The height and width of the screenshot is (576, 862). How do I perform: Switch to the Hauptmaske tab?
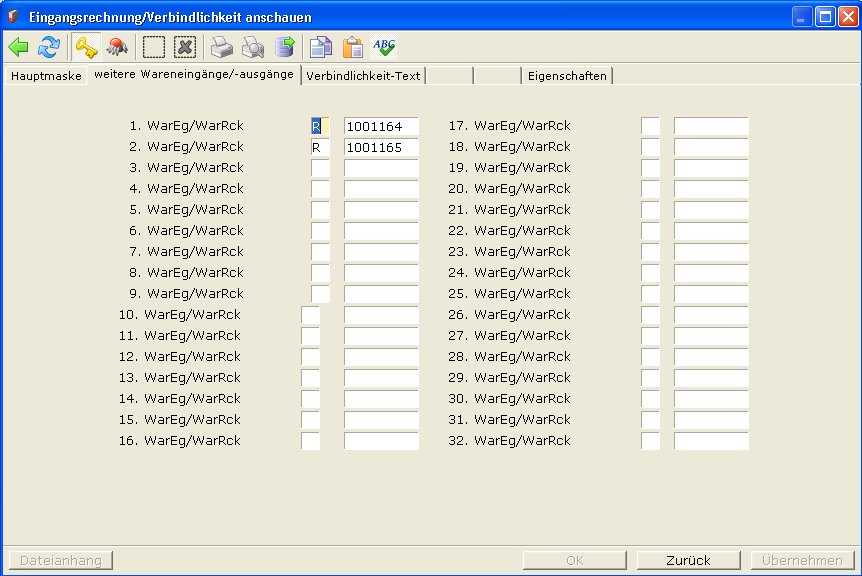coord(46,76)
